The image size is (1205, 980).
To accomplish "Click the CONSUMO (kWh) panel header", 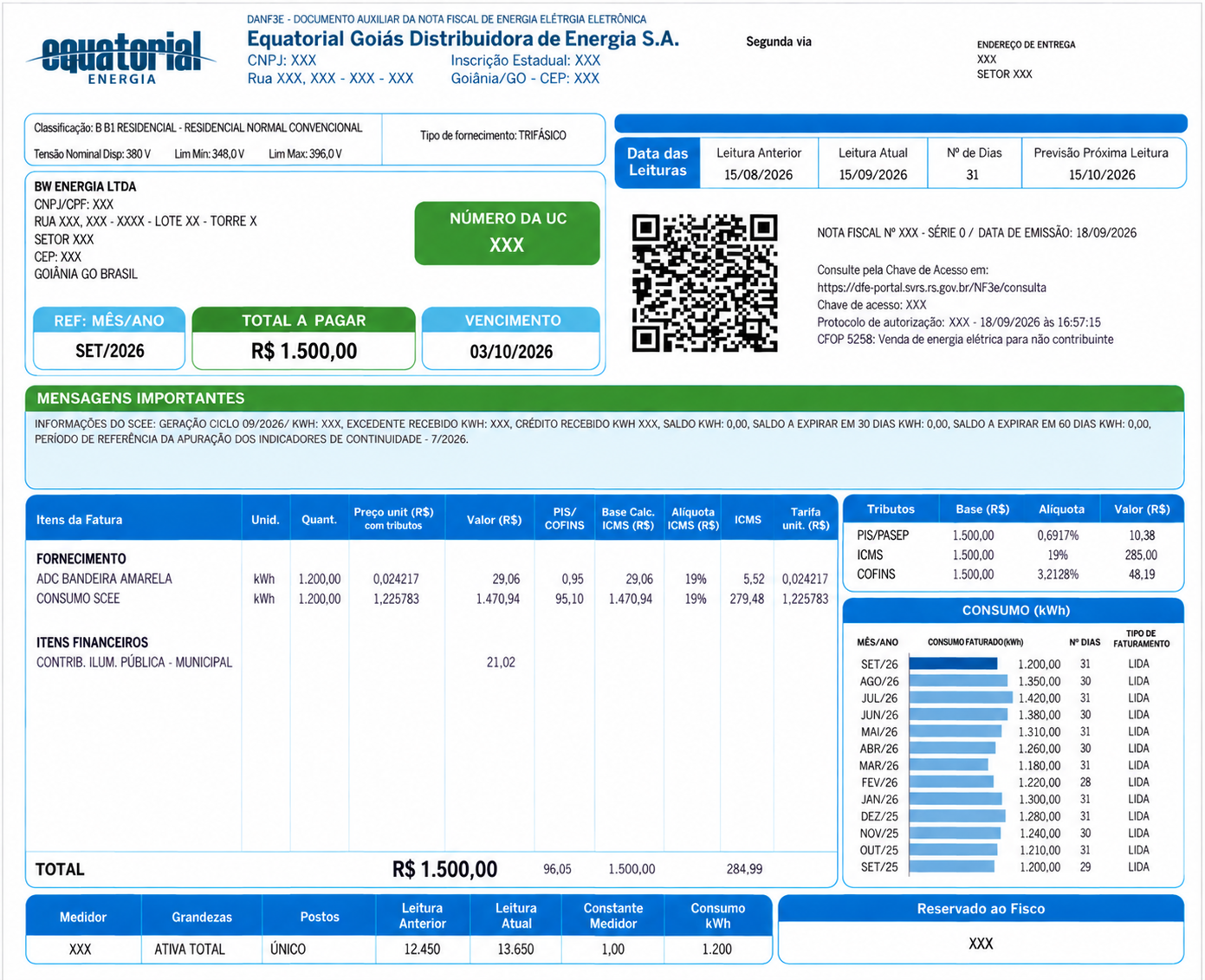I will (1015, 610).
